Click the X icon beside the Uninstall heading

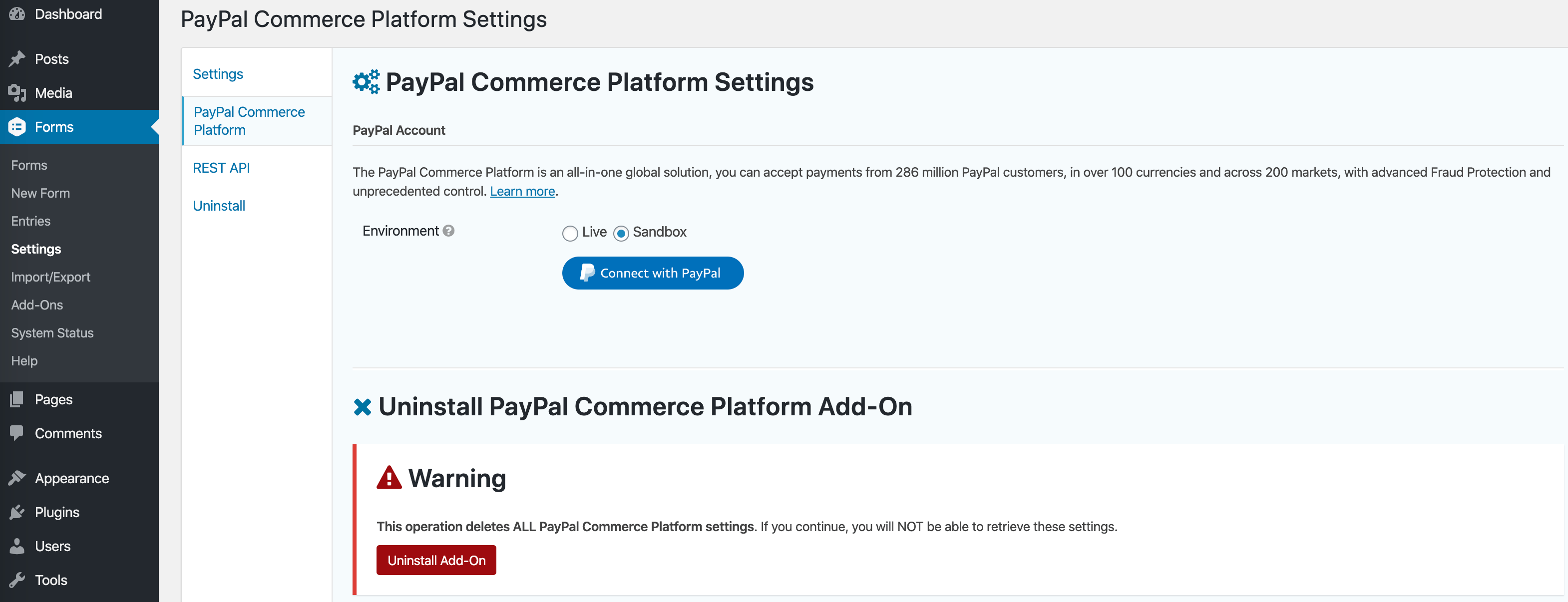[x=362, y=407]
